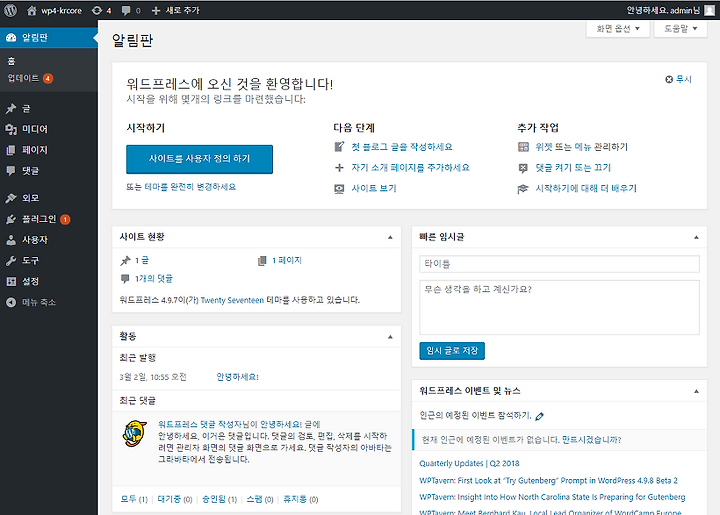Click the plus icon for 새로 추가
Screen dimensions: 720x515
click(x=156, y=10)
